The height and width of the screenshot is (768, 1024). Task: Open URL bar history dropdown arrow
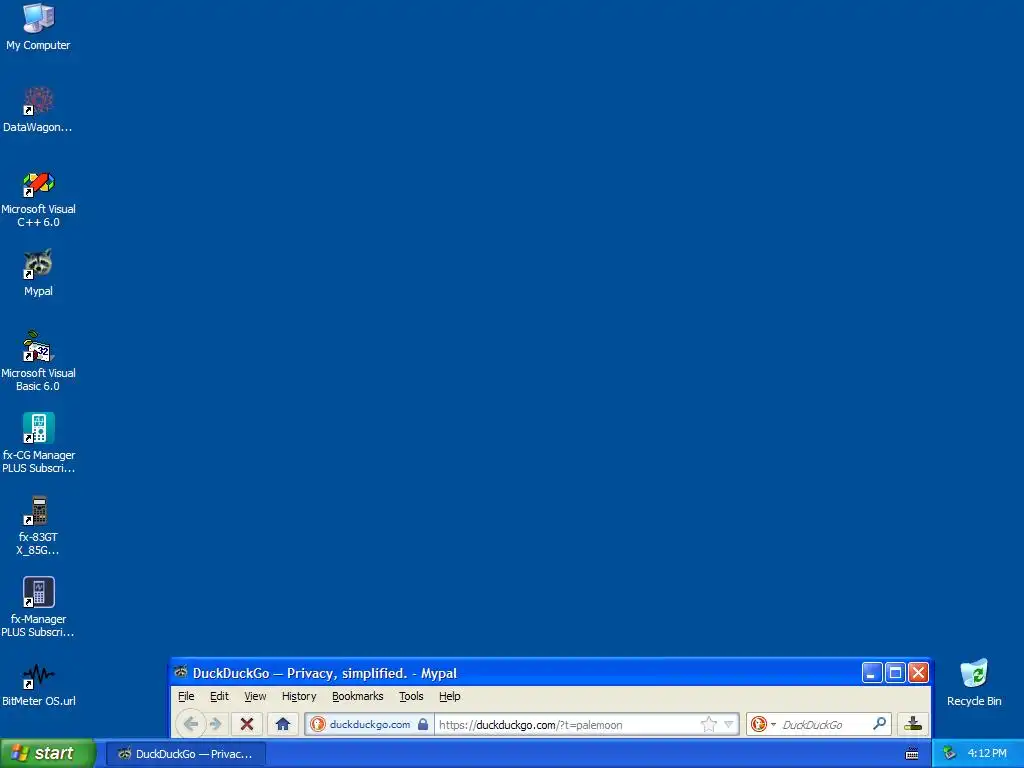click(729, 724)
